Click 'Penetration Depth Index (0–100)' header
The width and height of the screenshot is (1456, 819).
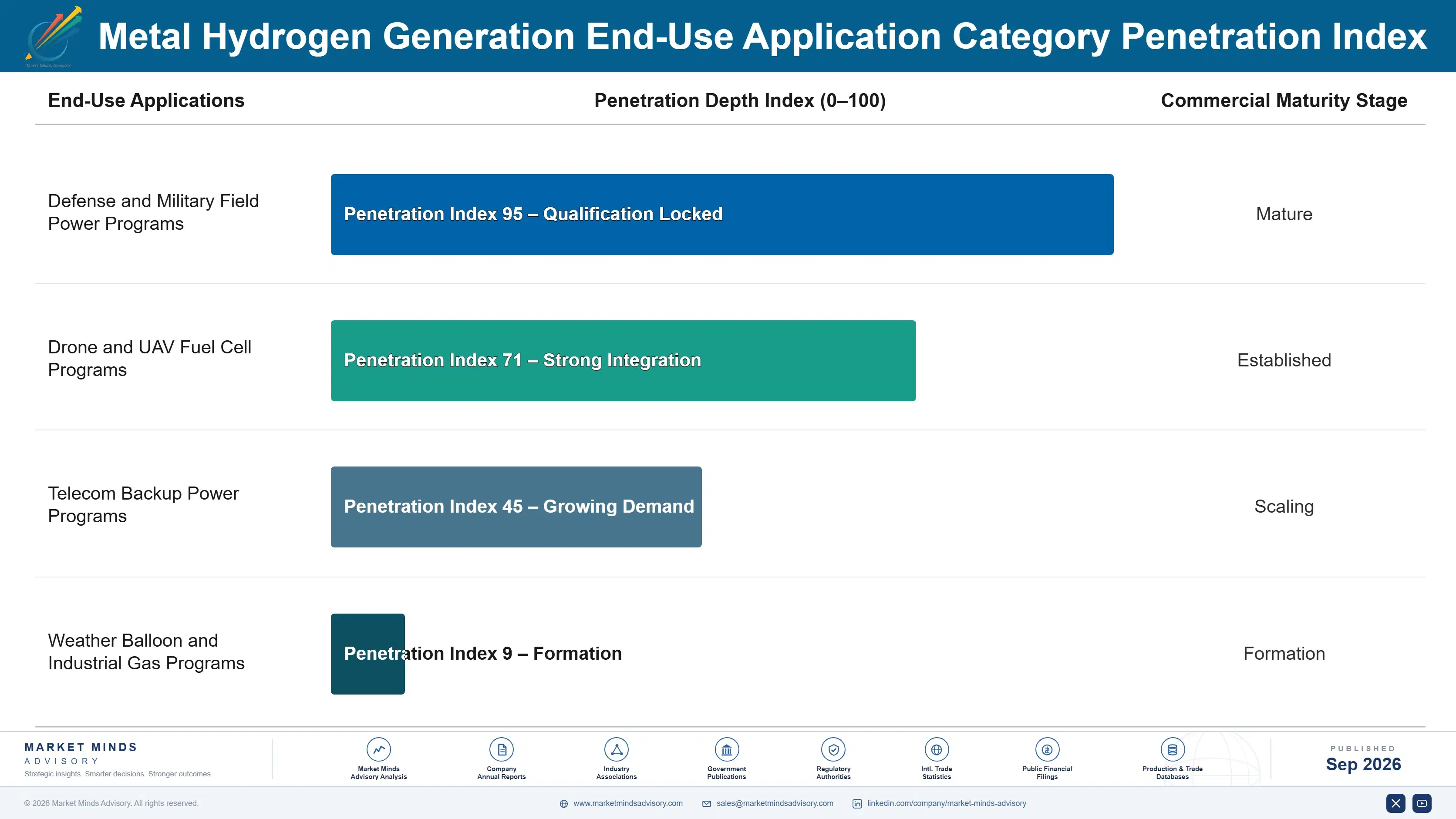[x=740, y=101]
